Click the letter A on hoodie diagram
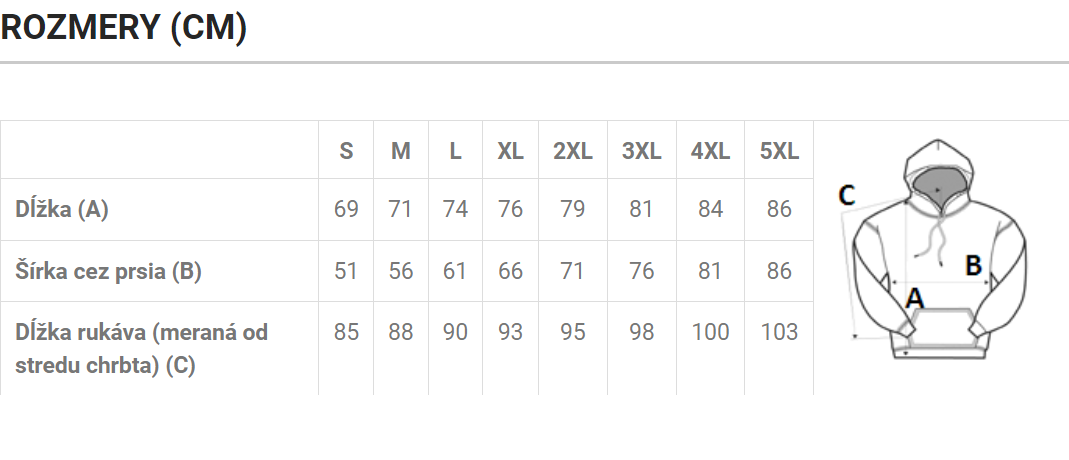 click(914, 298)
